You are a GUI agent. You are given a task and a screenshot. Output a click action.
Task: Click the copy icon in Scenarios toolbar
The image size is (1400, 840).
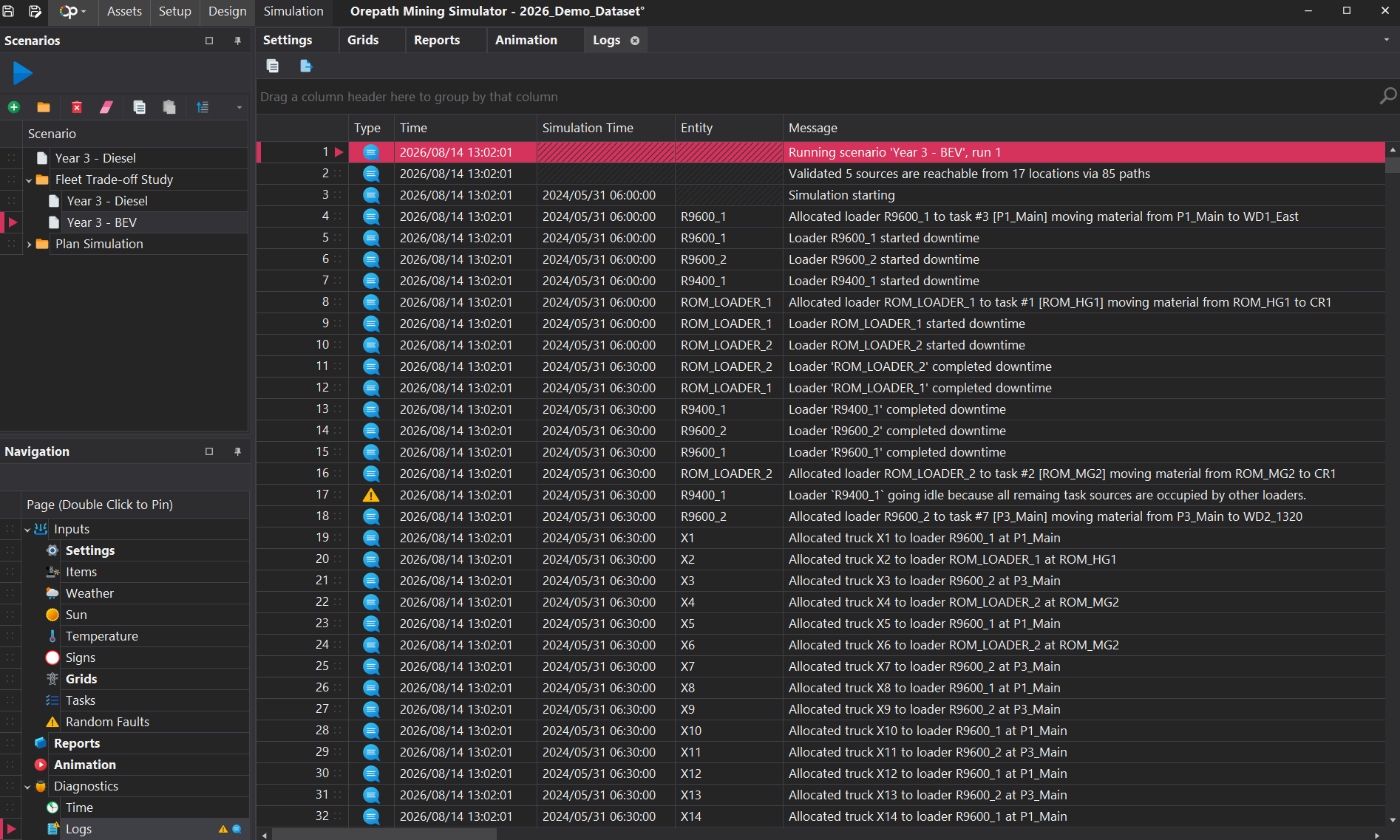point(139,107)
